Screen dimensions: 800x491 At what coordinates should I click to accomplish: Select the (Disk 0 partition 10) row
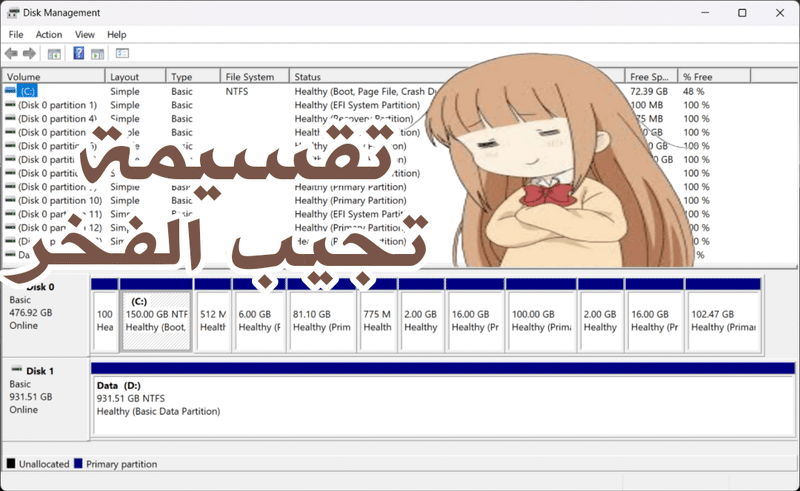[60, 200]
